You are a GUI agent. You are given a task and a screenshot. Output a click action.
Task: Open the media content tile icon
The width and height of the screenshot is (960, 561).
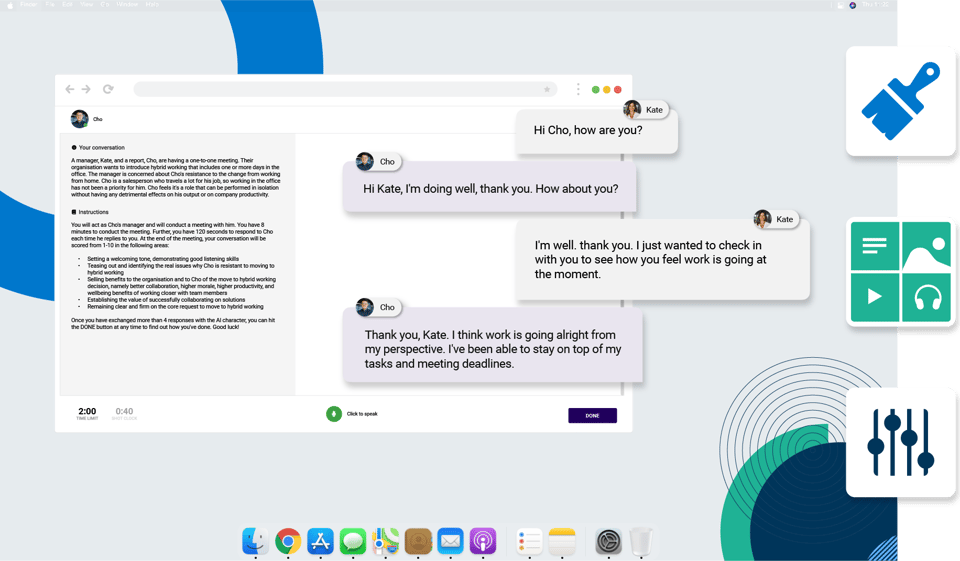point(900,271)
